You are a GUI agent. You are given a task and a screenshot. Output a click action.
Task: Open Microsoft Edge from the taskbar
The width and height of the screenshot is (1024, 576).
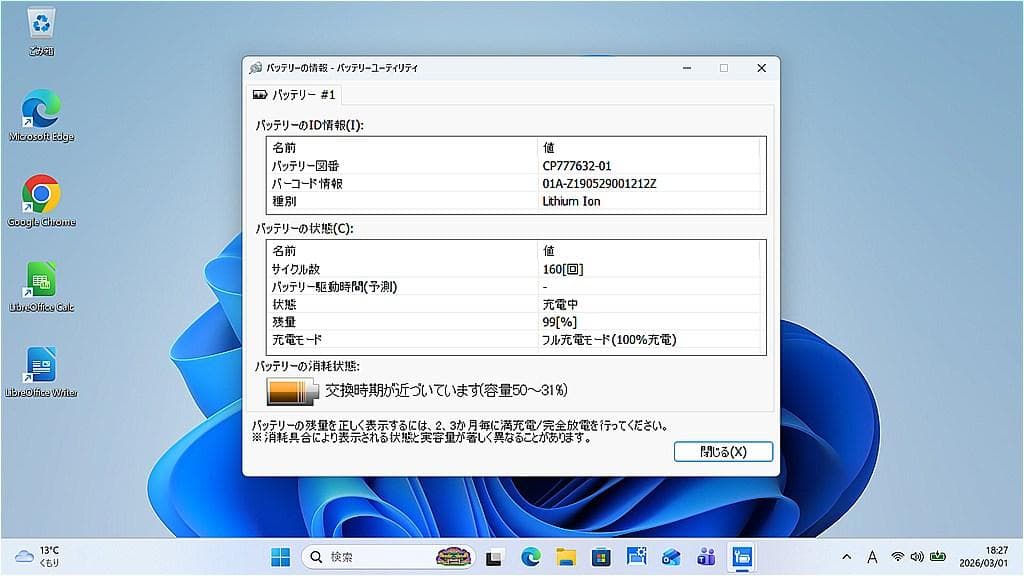pos(530,557)
